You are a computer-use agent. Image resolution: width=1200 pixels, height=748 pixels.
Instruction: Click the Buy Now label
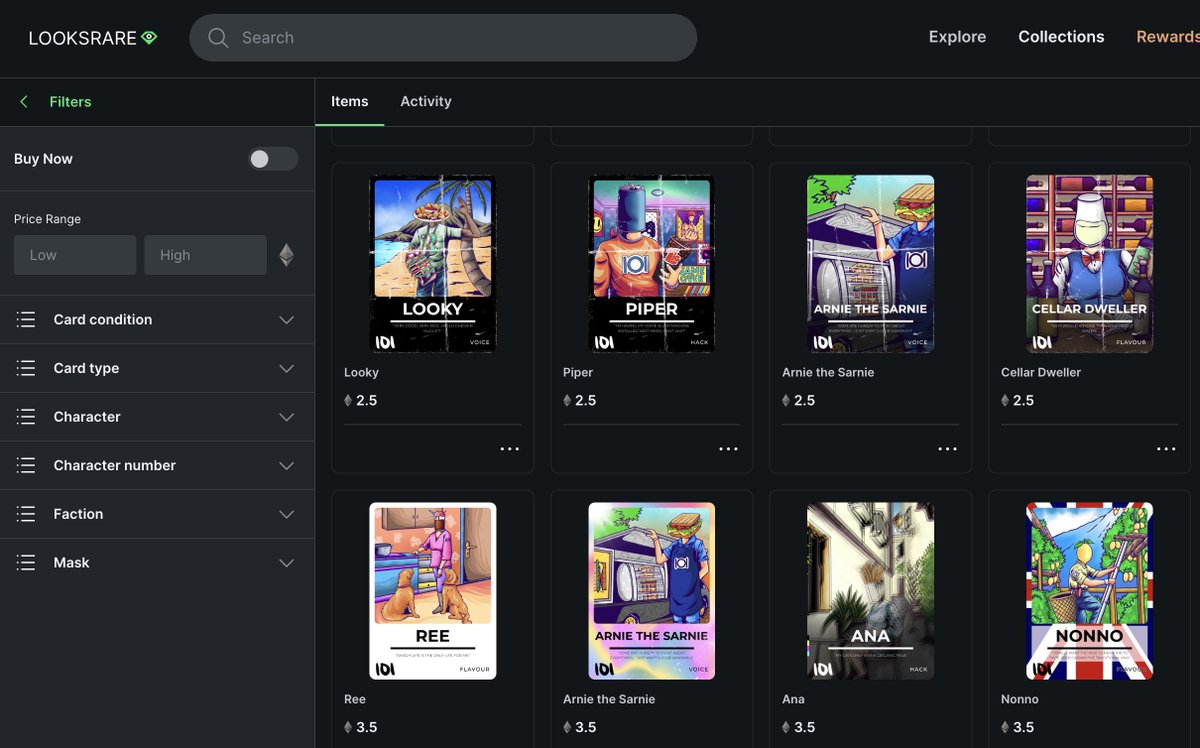click(x=43, y=159)
